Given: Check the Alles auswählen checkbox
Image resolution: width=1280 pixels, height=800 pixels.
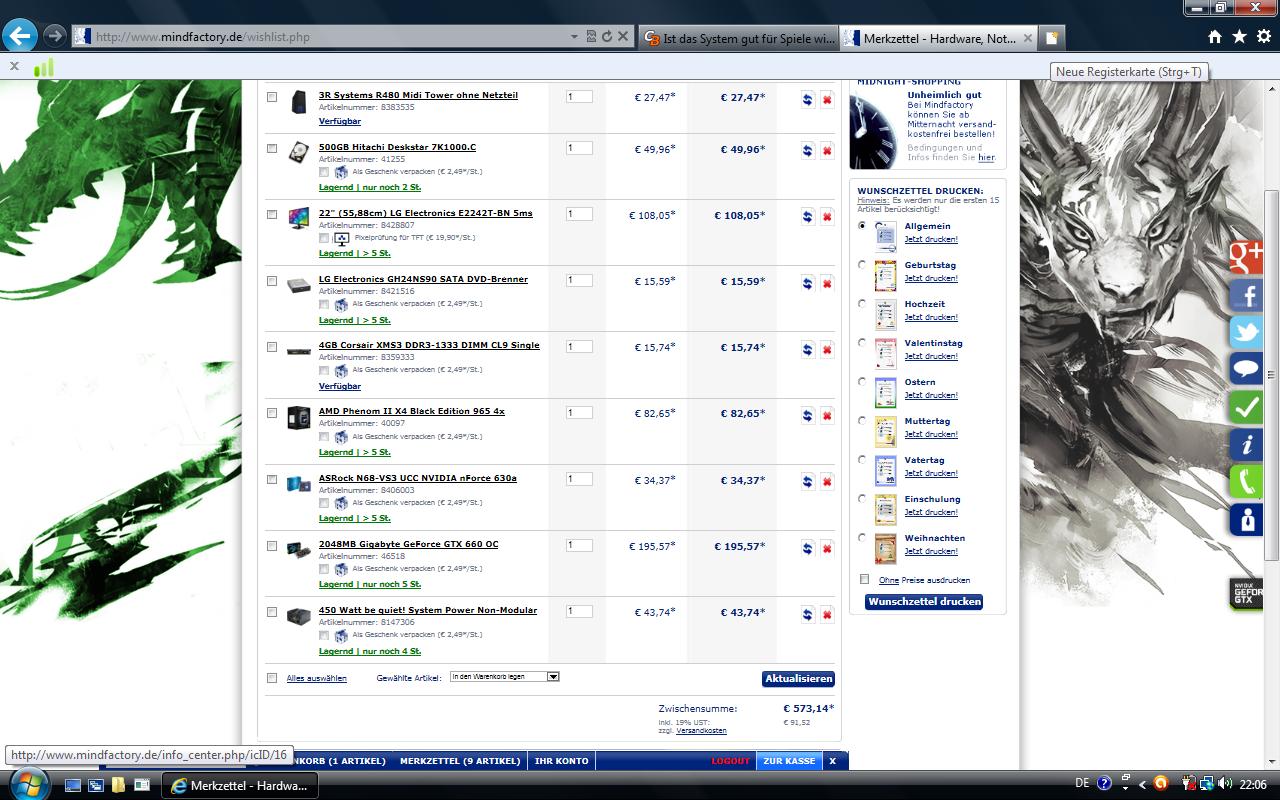Looking at the screenshot, I should 272,678.
